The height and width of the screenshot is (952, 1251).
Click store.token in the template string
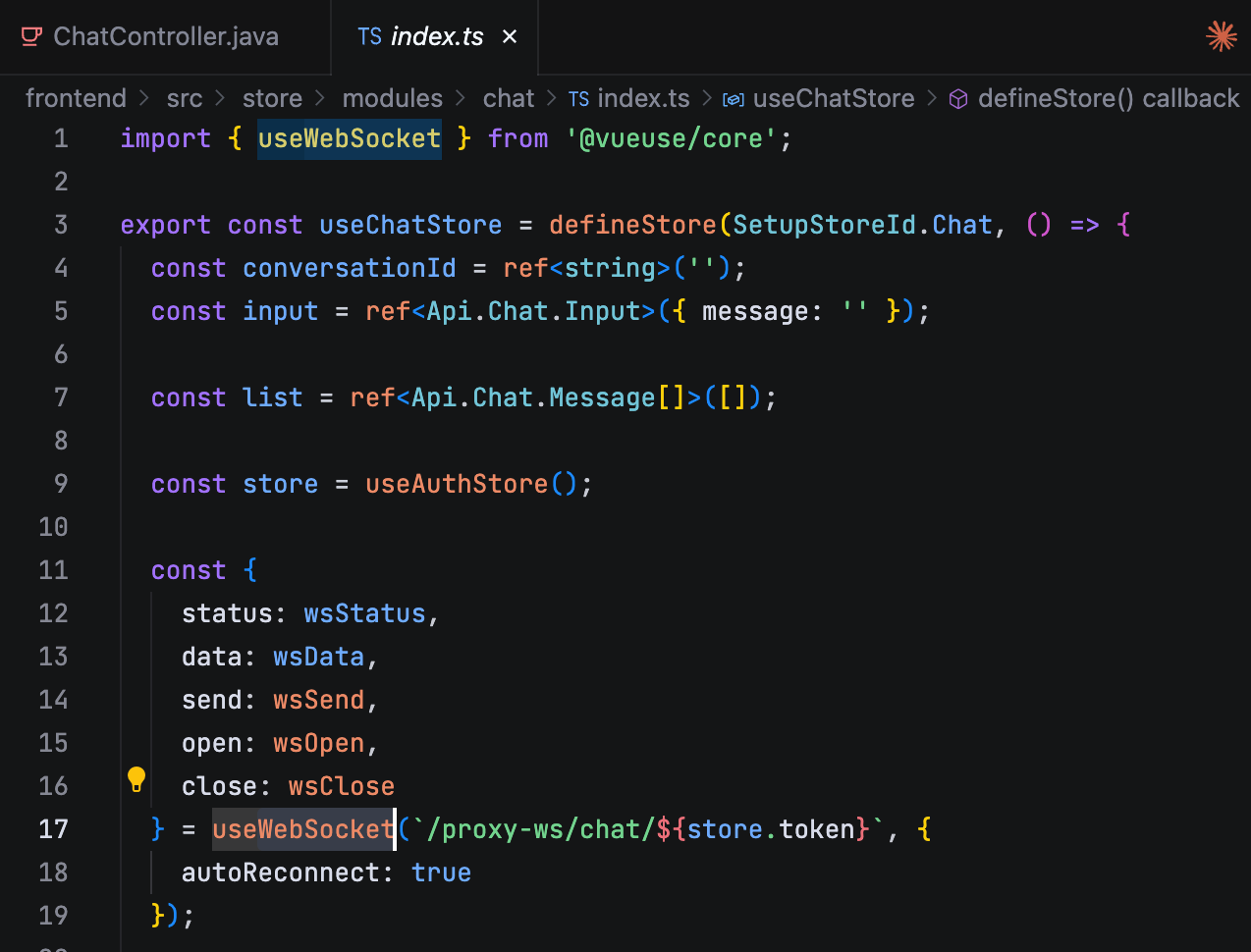(x=771, y=829)
